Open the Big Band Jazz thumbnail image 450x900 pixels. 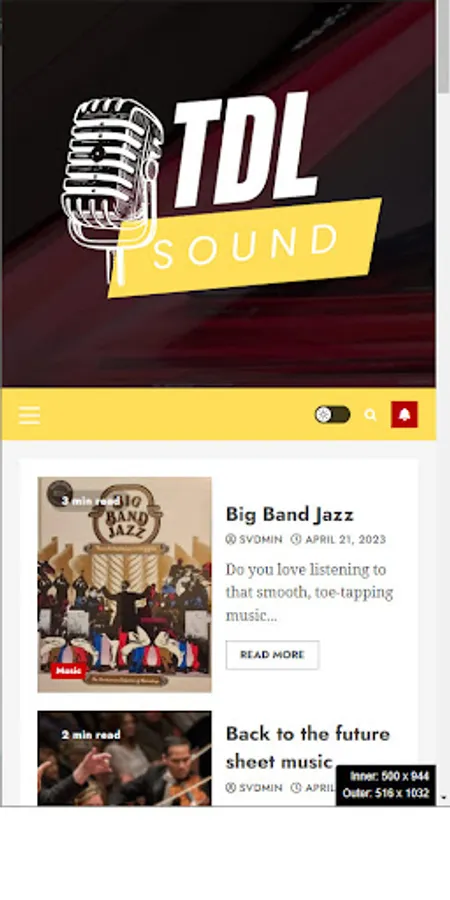(125, 584)
